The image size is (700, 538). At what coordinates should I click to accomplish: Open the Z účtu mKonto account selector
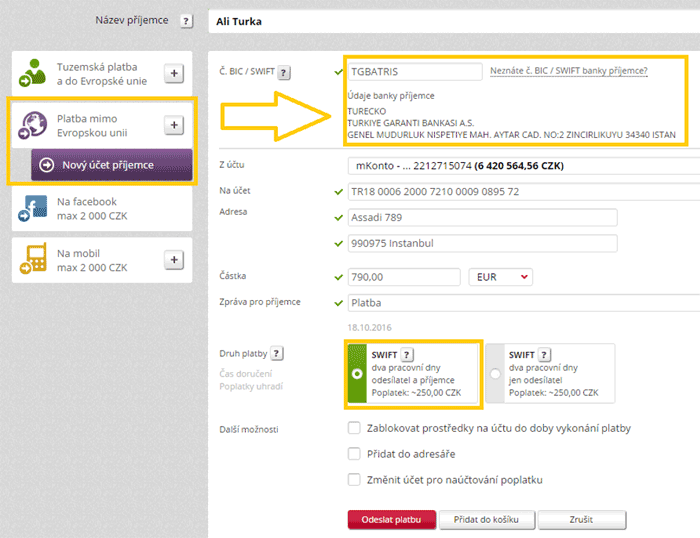coord(524,166)
